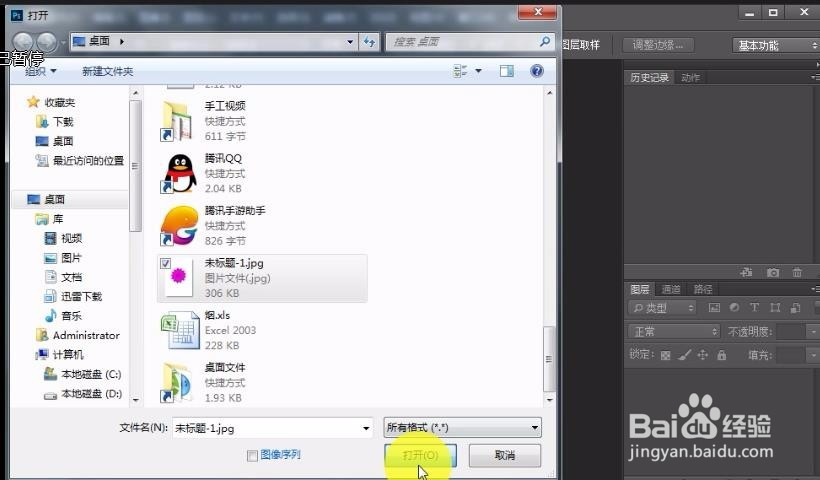The height and width of the screenshot is (480, 820).
Task: Select 最近访问的位置 in sidebar
Action: (80, 161)
